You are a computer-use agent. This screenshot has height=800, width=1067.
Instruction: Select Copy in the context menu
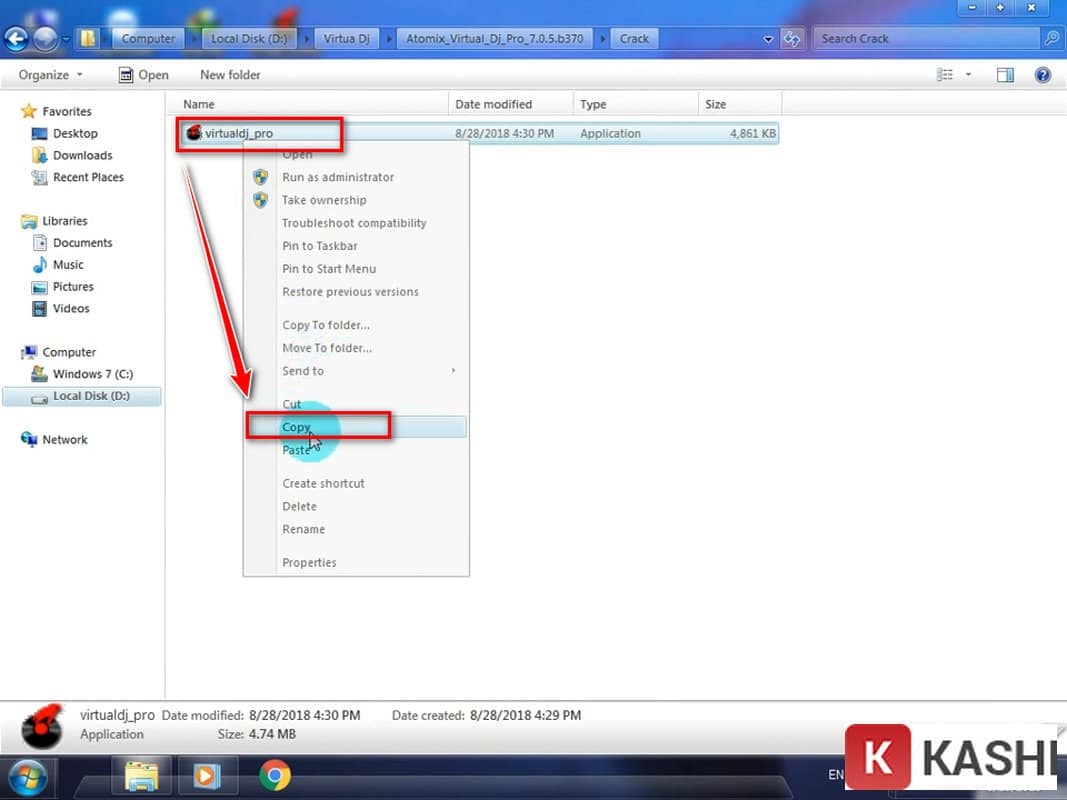pyautogui.click(x=297, y=427)
